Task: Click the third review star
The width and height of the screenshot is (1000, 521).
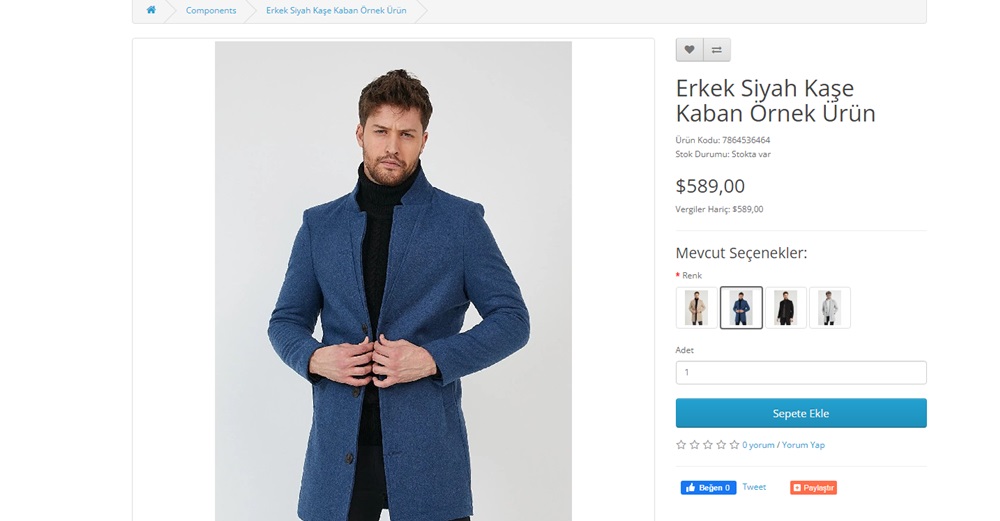Action: point(708,445)
